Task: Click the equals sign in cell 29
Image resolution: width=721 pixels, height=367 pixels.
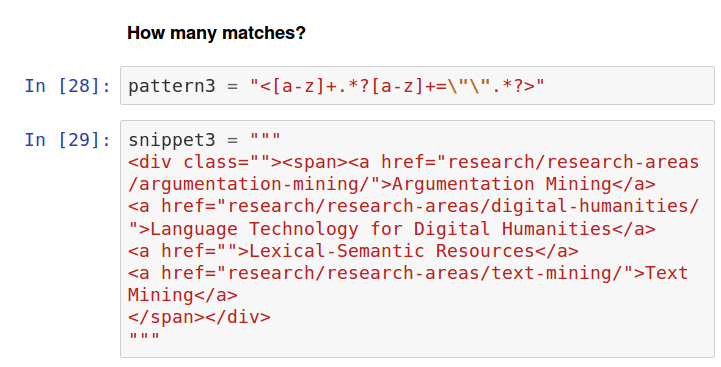Action: pos(232,140)
